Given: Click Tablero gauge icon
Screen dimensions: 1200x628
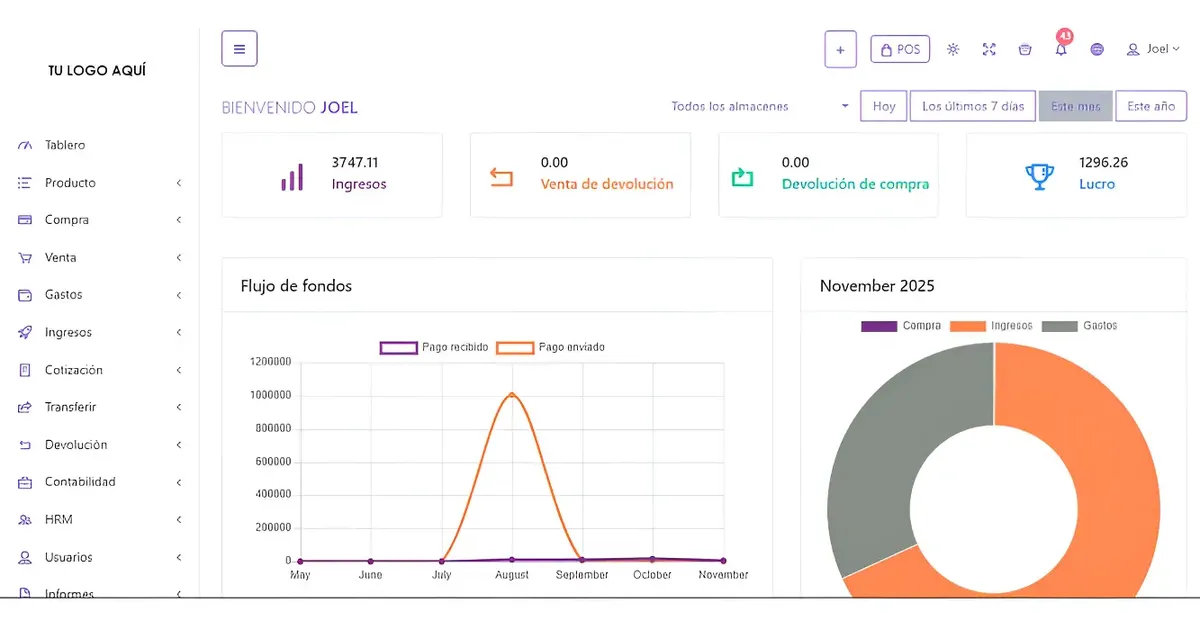Looking at the screenshot, I should point(25,145).
